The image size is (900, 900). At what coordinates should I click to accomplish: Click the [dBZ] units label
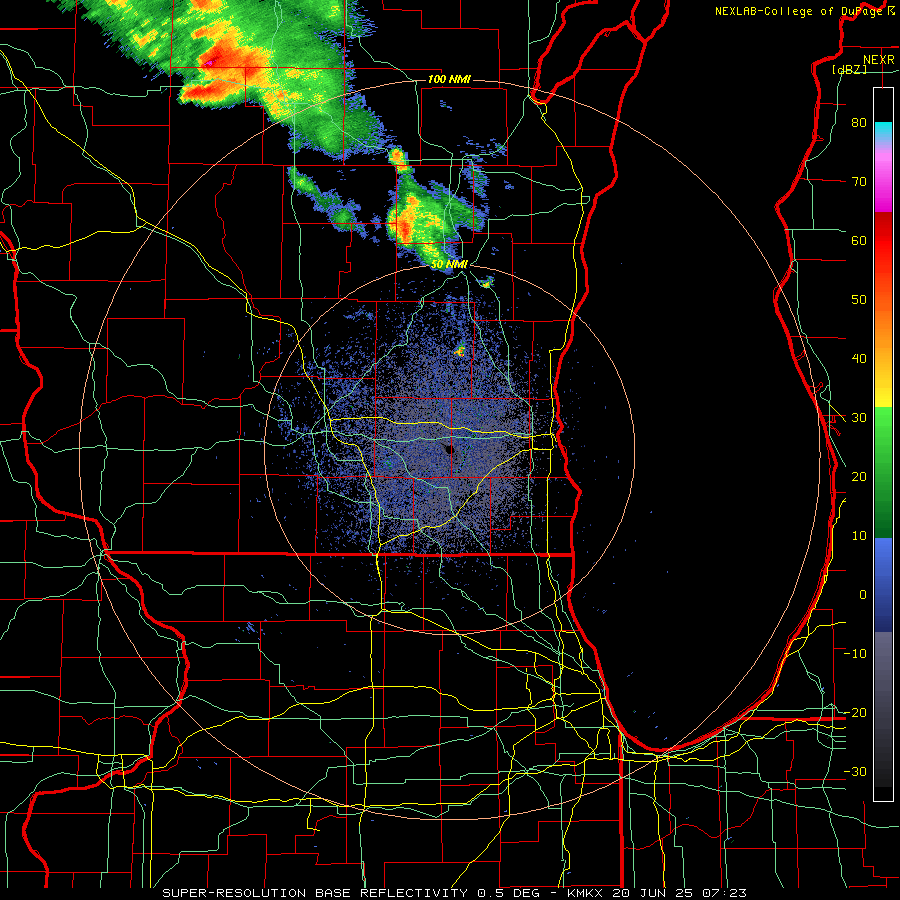[x=849, y=69]
